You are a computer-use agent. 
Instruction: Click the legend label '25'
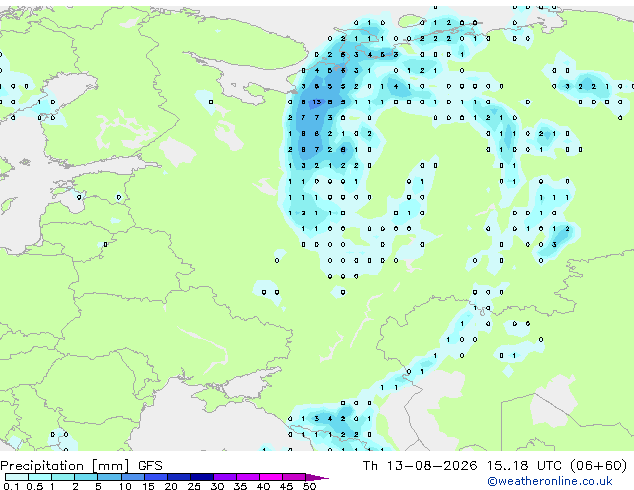pyautogui.click(x=194, y=486)
